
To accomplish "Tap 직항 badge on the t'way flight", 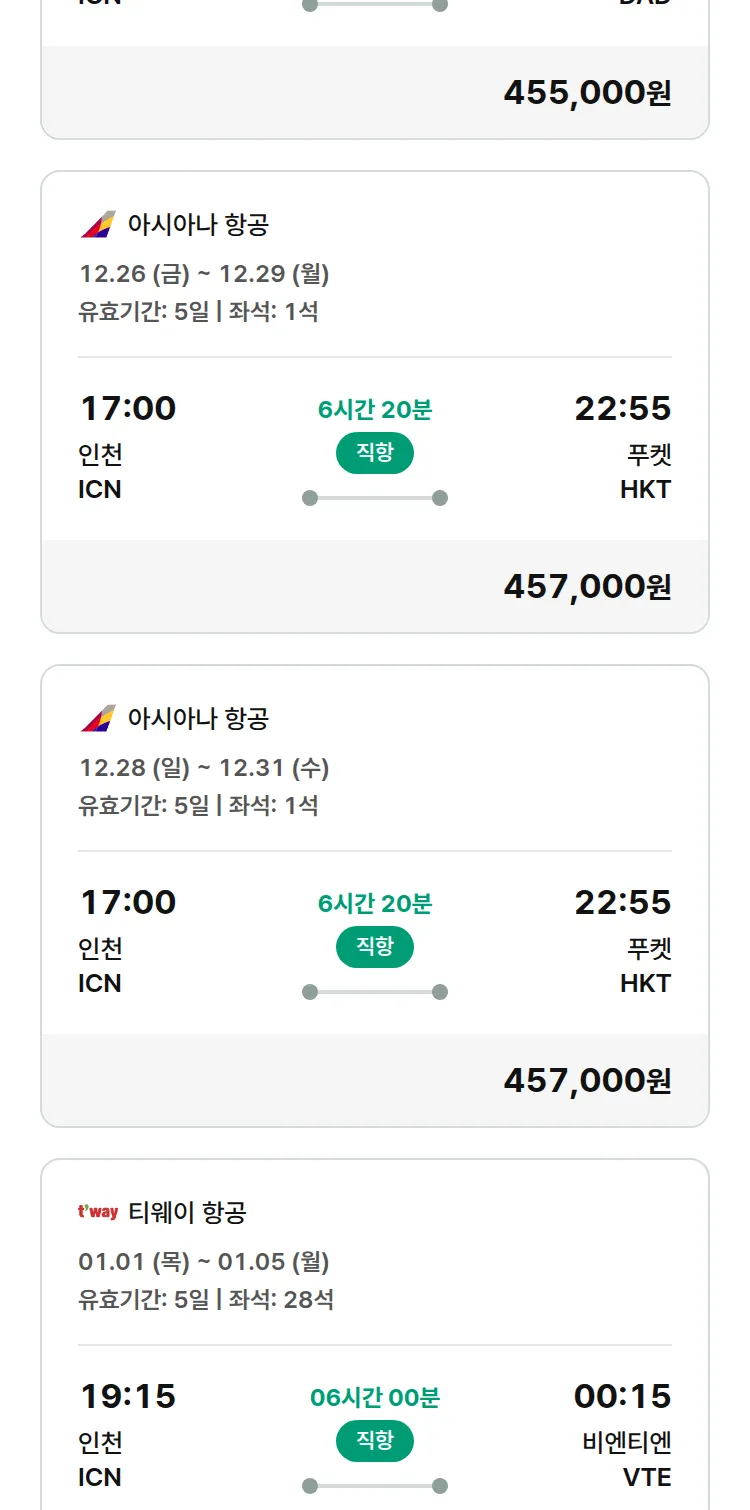I will 375,1441.
